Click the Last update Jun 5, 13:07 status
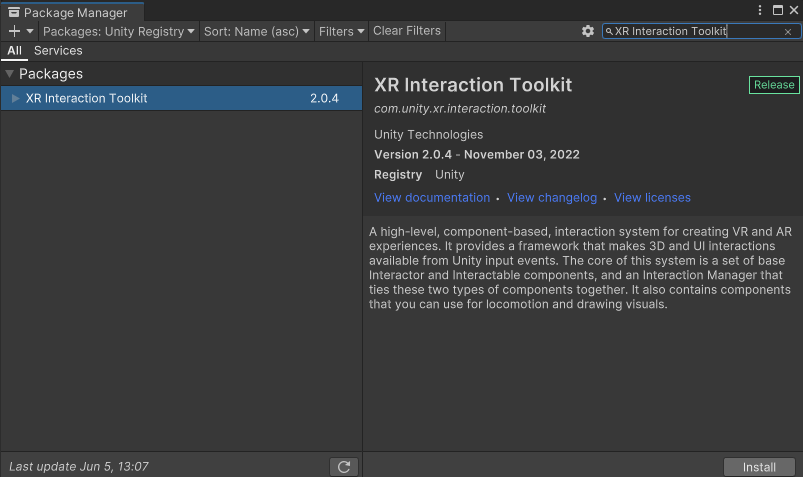This screenshot has width=803, height=477. 79,467
